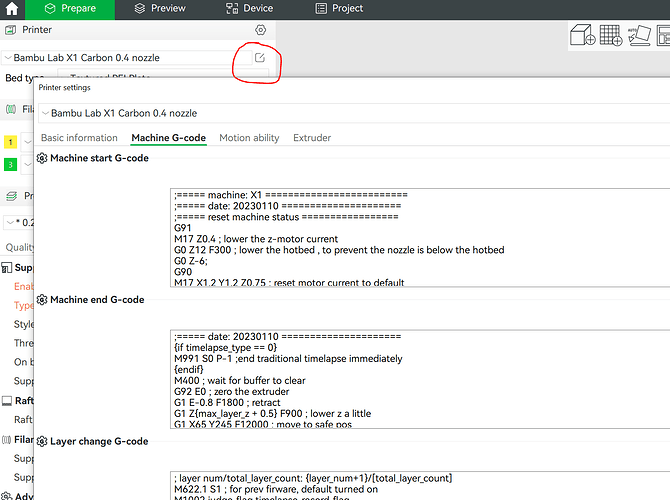Image resolution: width=670 pixels, height=500 pixels.
Task: Select the green filament 3 color swatch
Action: click(10, 165)
